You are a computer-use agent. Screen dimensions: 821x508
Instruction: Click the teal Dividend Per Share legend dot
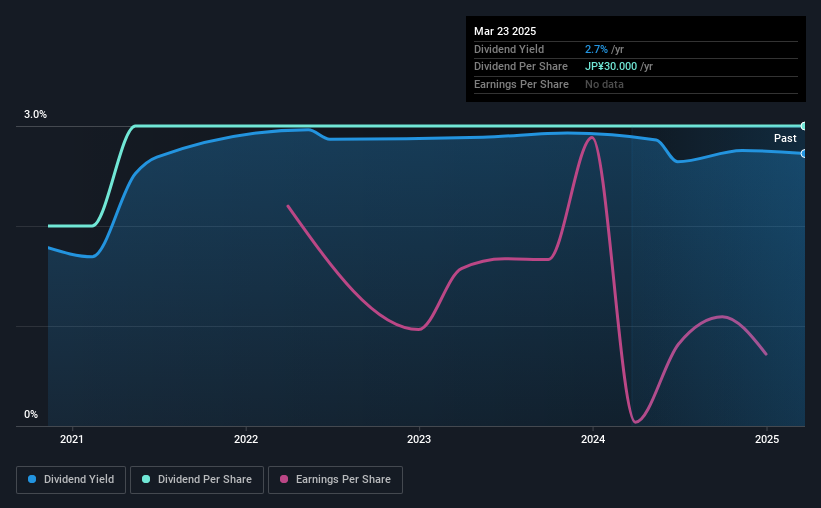pyautogui.click(x=146, y=479)
